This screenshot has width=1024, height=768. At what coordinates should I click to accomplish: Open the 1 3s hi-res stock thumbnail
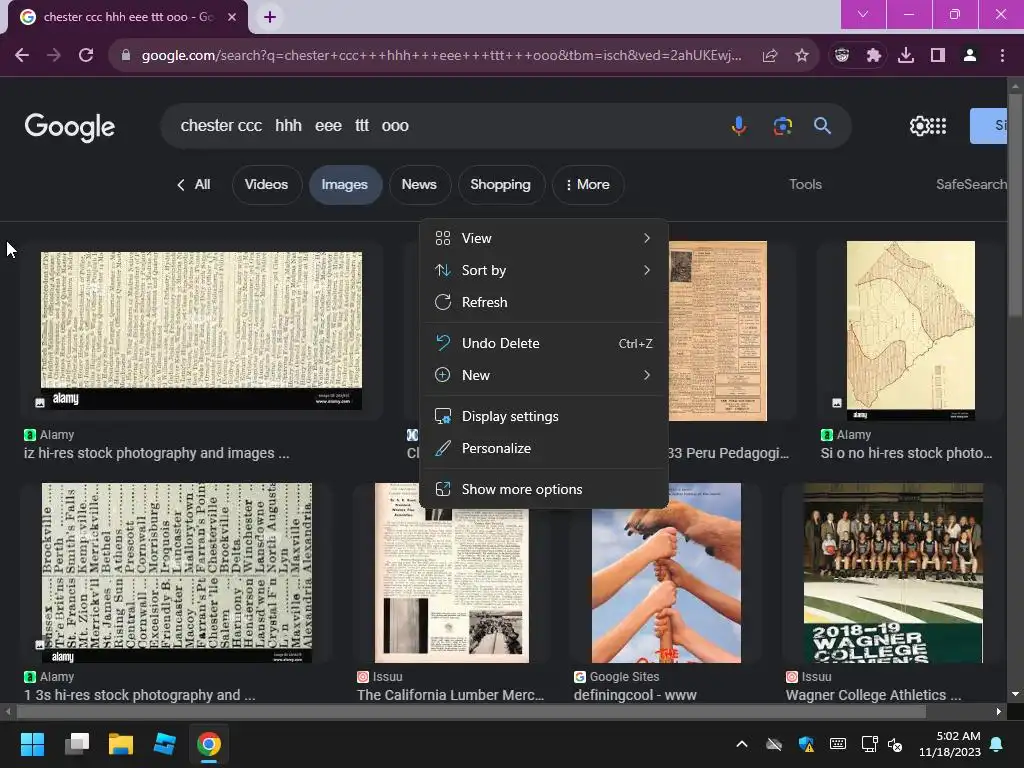click(177, 573)
